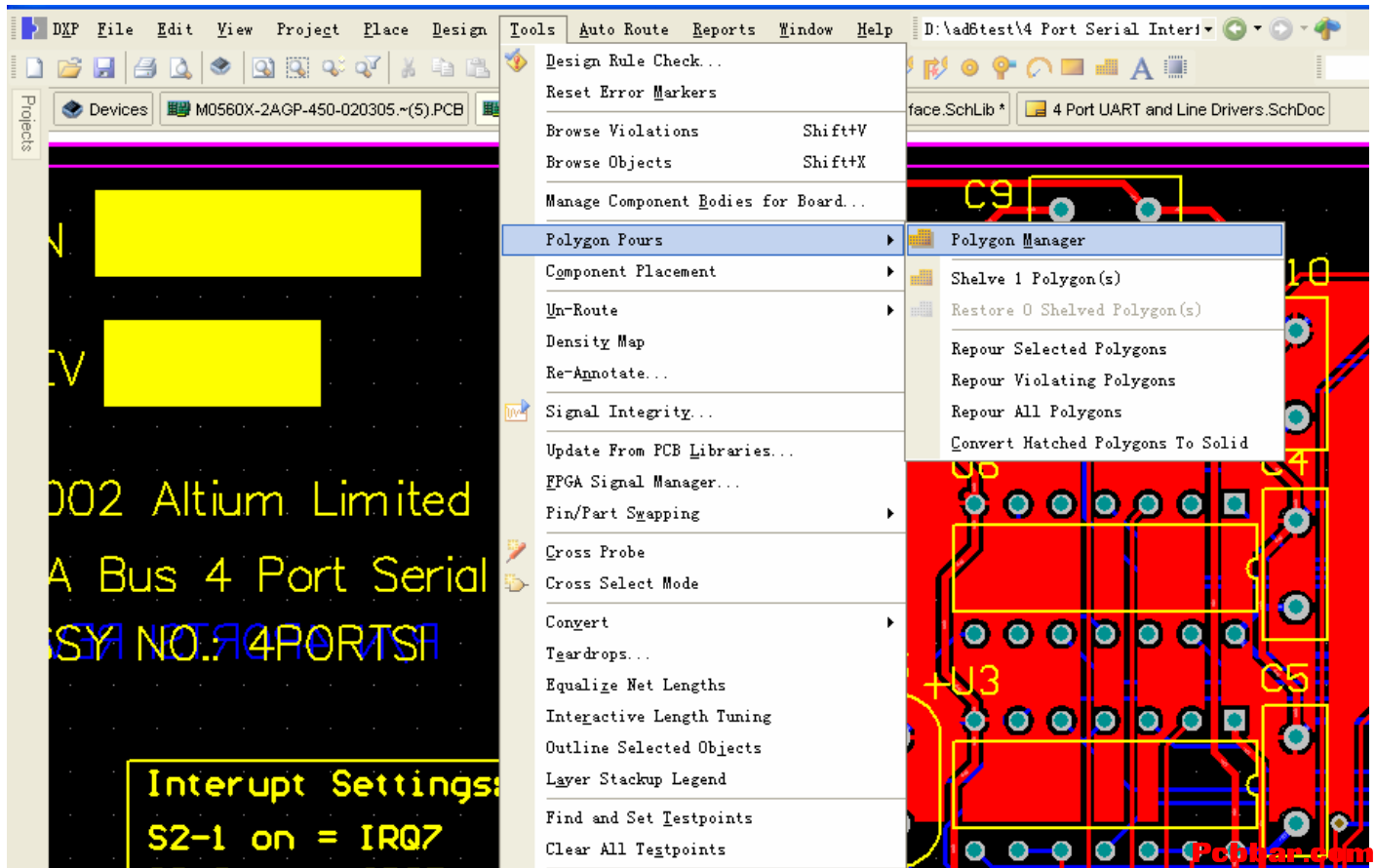Choose Browse Violations
This screenshot has height=868, width=1376.
click(x=703, y=131)
